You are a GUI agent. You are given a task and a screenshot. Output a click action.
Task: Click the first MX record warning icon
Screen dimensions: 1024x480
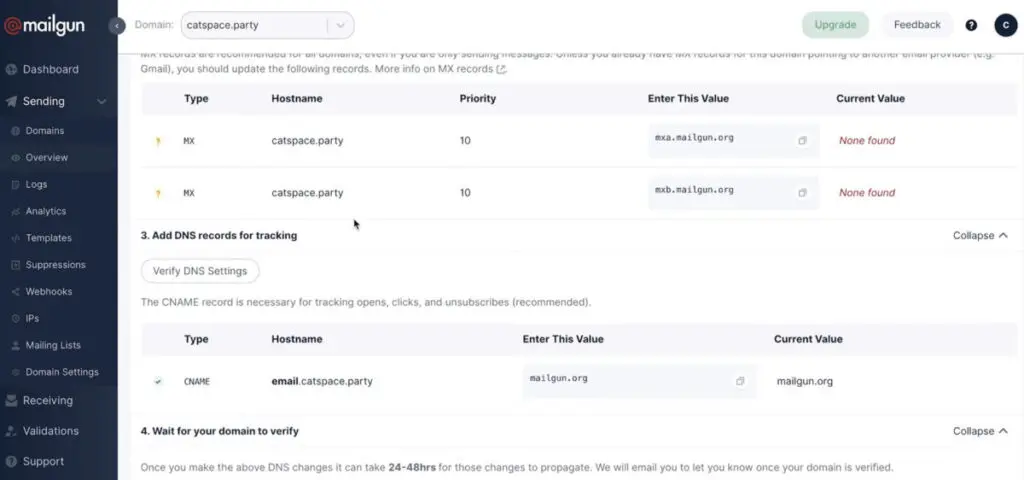(x=158, y=141)
